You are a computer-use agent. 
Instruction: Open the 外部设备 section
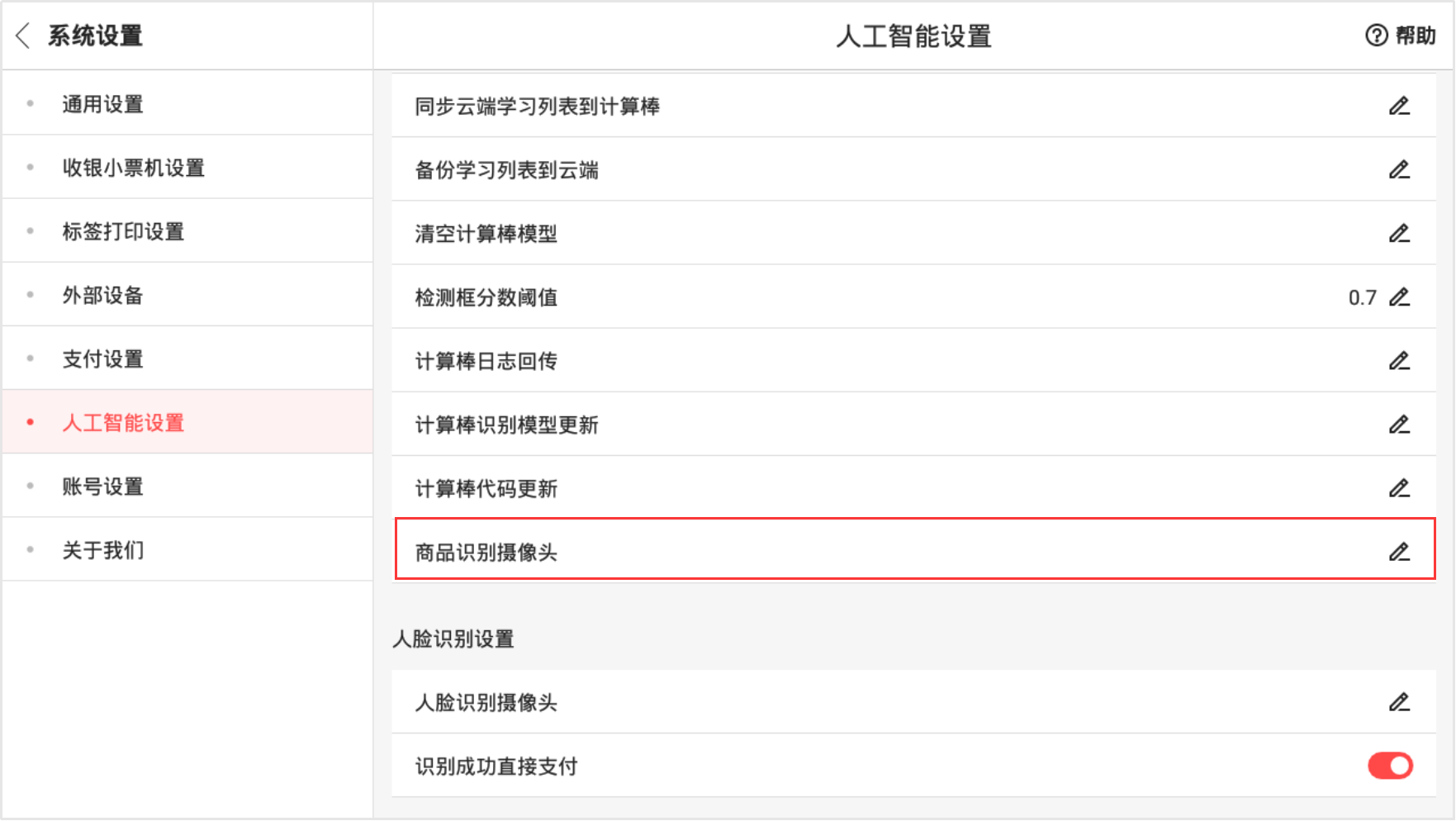[x=103, y=295]
